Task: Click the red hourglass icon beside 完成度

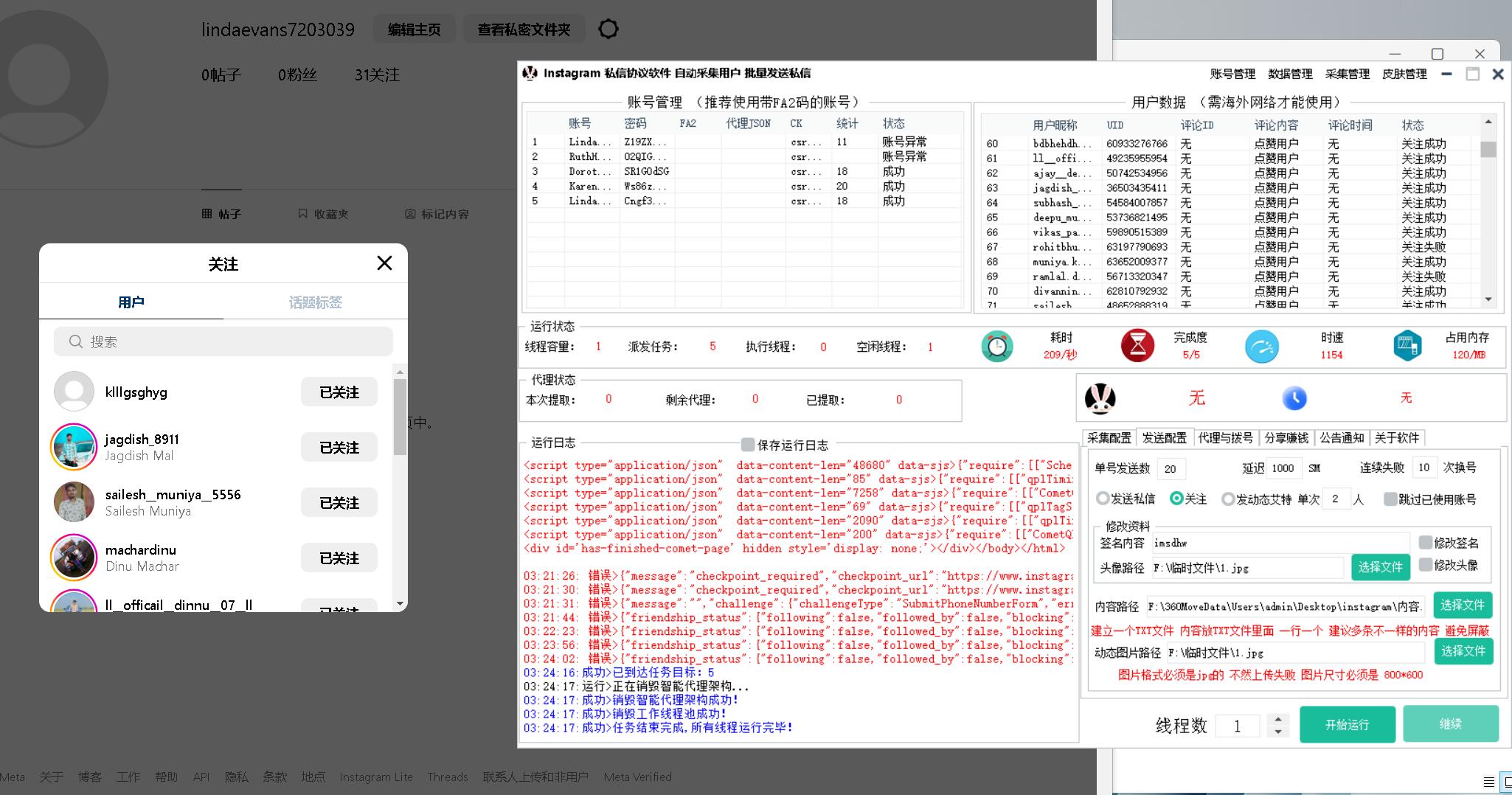Action: [x=1137, y=346]
